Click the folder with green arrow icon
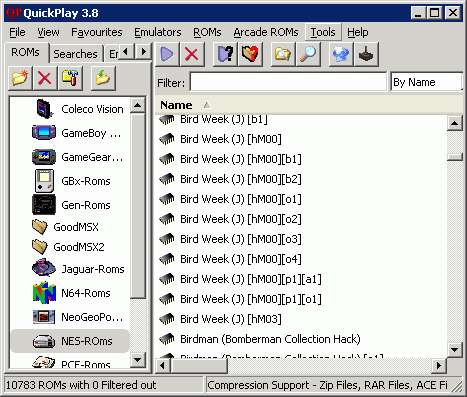 (103, 78)
